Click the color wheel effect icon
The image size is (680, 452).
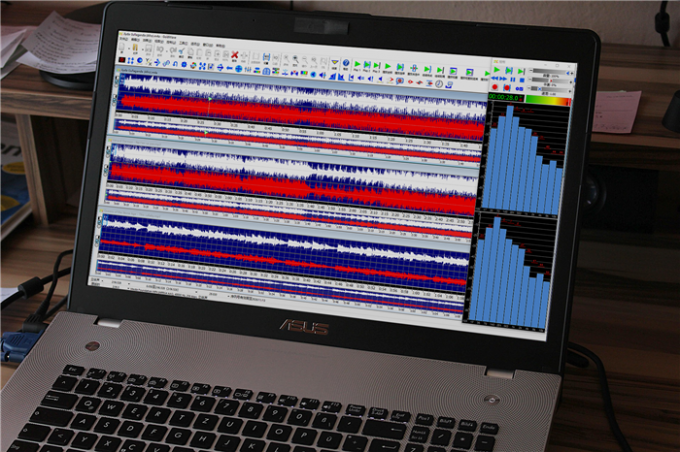[193, 65]
